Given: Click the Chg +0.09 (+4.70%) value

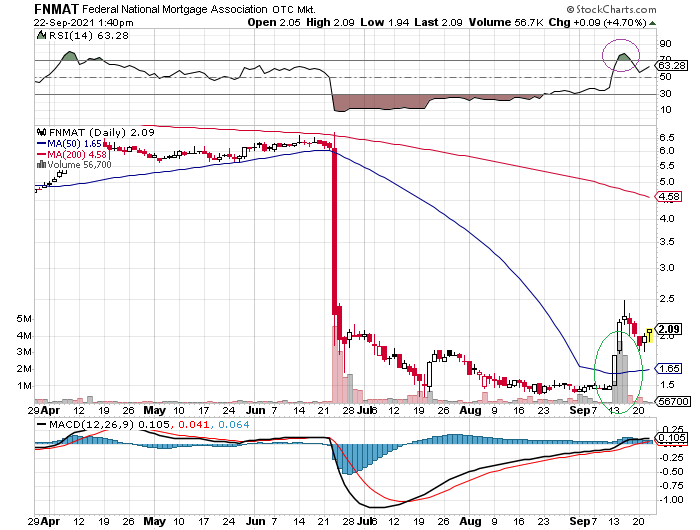Looking at the screenshot, I should point(597,22).
